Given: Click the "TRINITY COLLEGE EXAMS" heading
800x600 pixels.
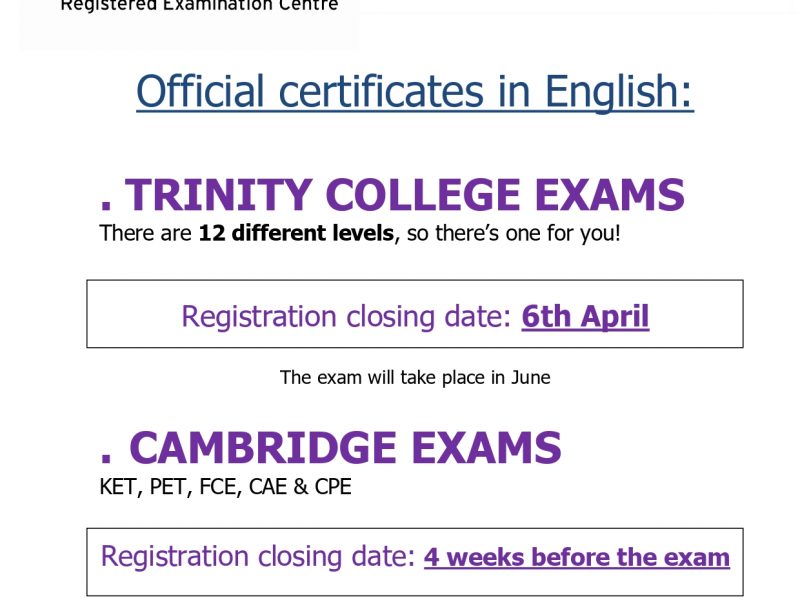Looking at the screenshot, I should (405, 194).
